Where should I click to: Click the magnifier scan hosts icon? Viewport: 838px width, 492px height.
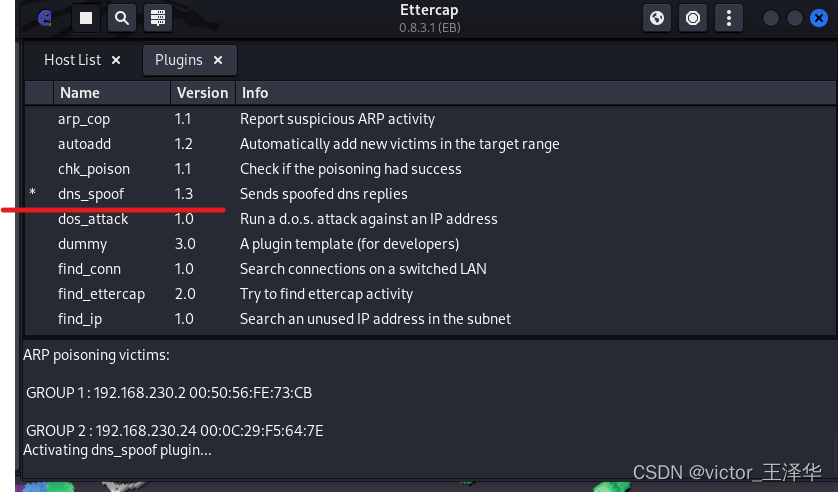click(x=121, y=18)
